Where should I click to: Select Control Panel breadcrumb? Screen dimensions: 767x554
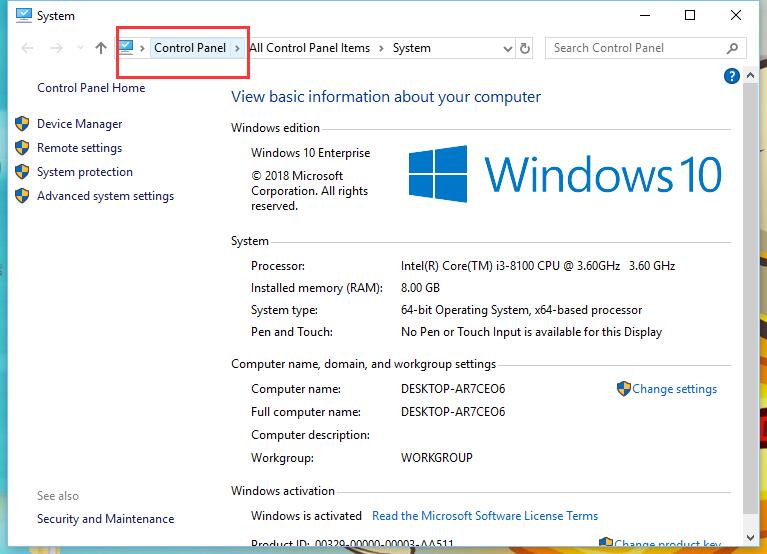click(x=190, y=48)
